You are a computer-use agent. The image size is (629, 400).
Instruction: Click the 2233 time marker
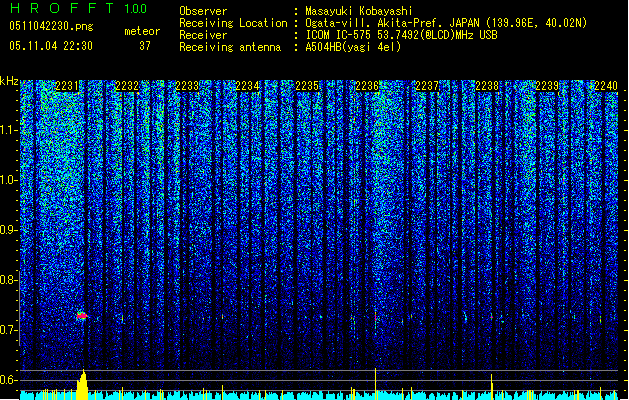pyautogui.click(x=187, y=86)
